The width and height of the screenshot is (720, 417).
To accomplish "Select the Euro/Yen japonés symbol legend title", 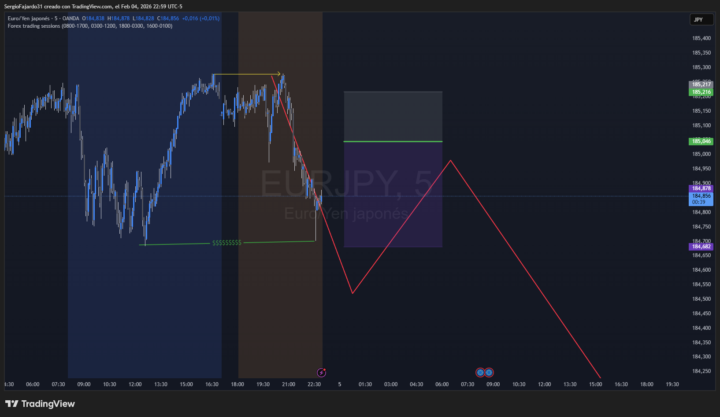I will 43,18.
